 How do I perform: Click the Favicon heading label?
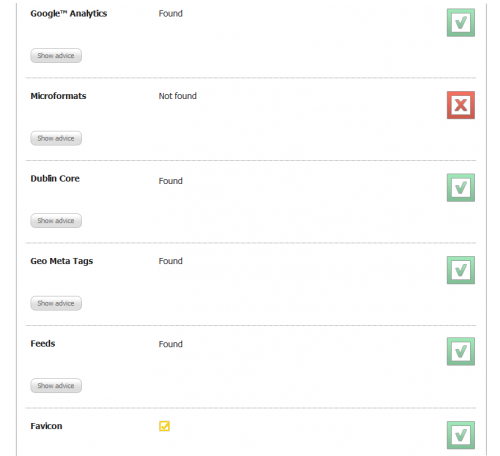point(46,426)
